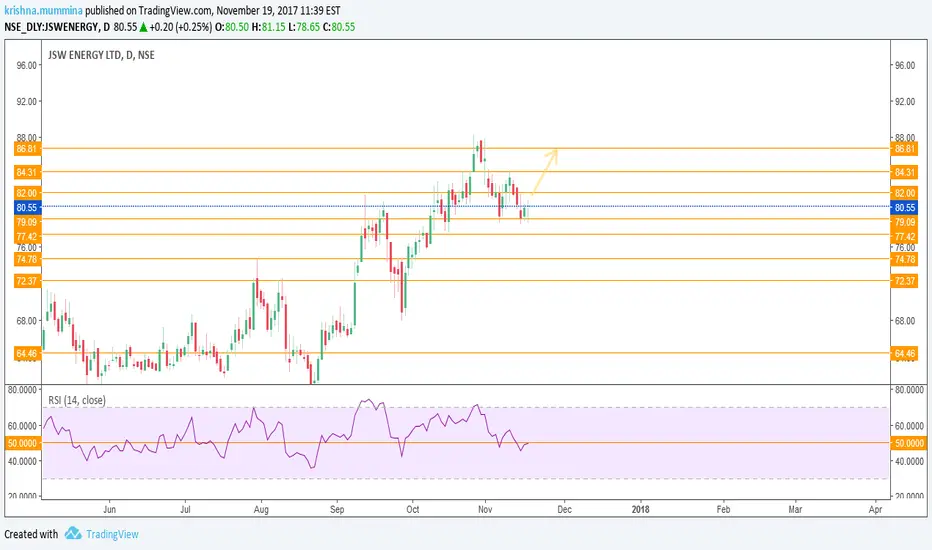Viewport: 932px width, 550px height.
Task: Select the RSI (14, close) indicator label
Action: 77,400
